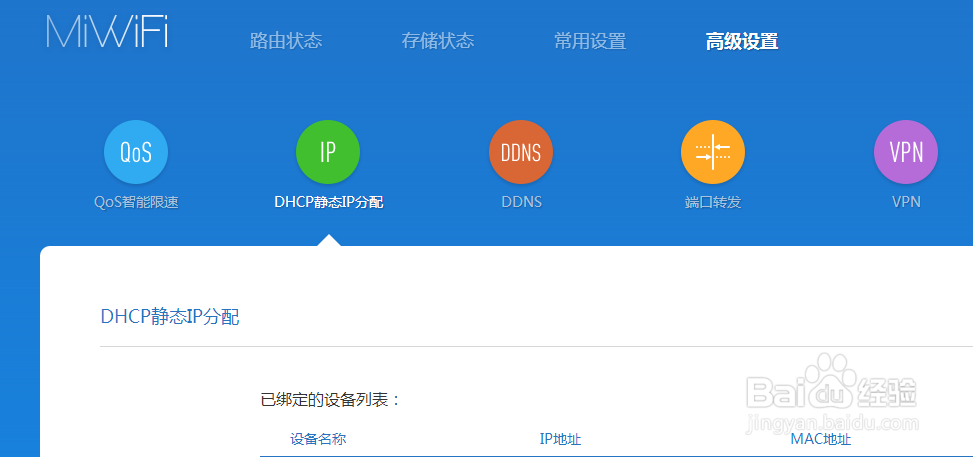Click the DHCP静态IP分配 label under the IP icon
This screenshot has height=457, width=973.
coord(329,202)
